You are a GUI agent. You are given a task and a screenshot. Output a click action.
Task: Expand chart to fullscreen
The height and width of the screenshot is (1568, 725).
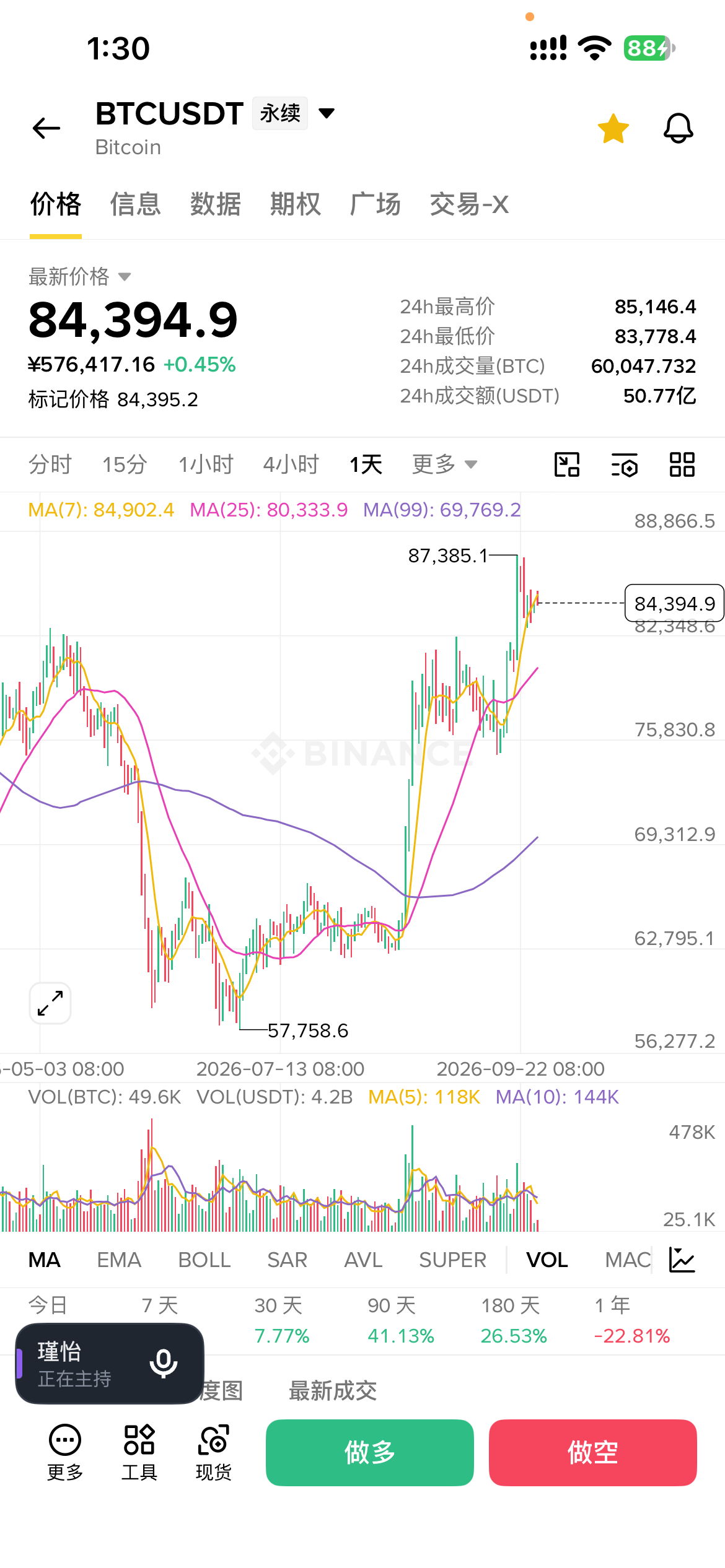[50, 1003]
